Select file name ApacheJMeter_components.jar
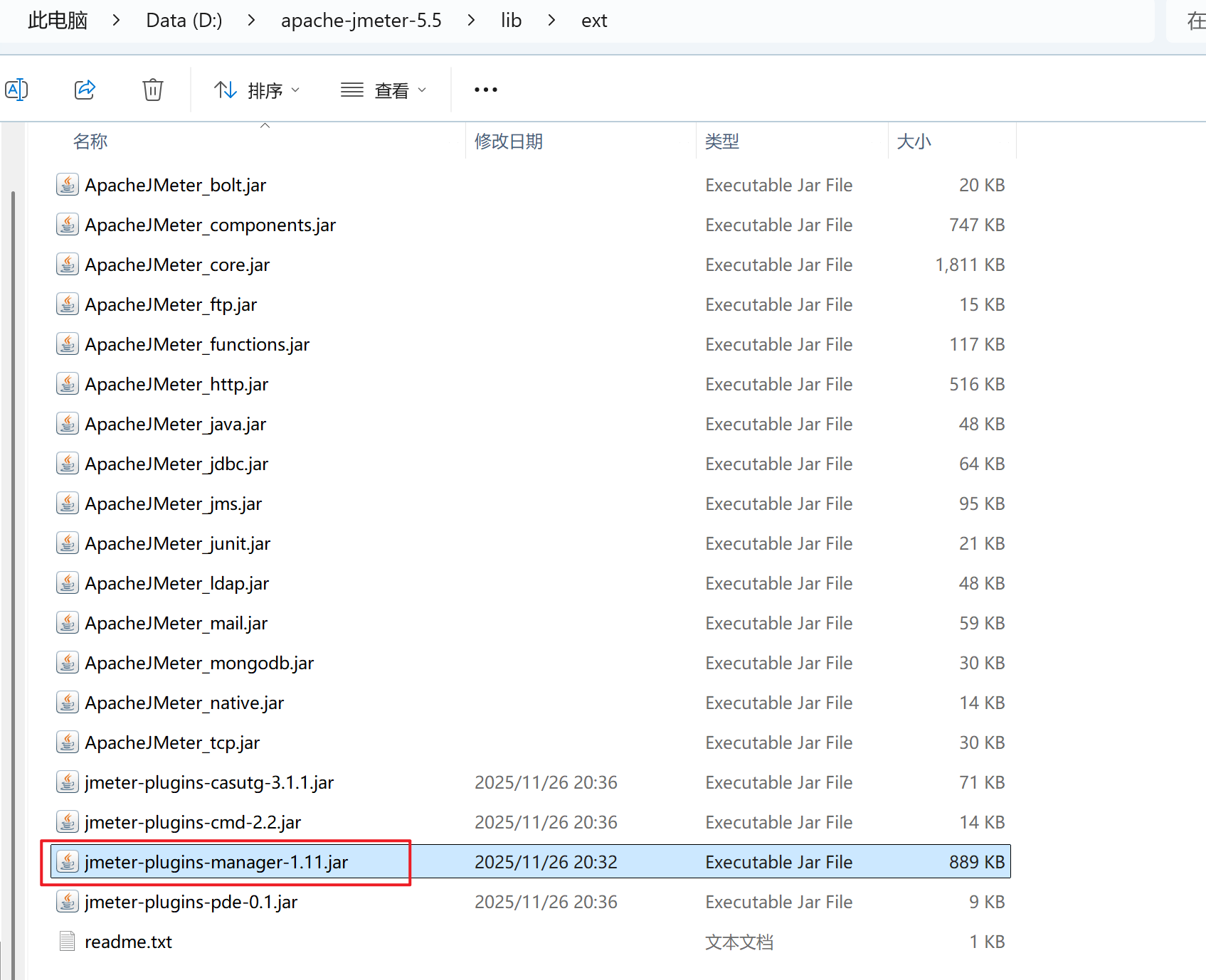 point(210,225)
